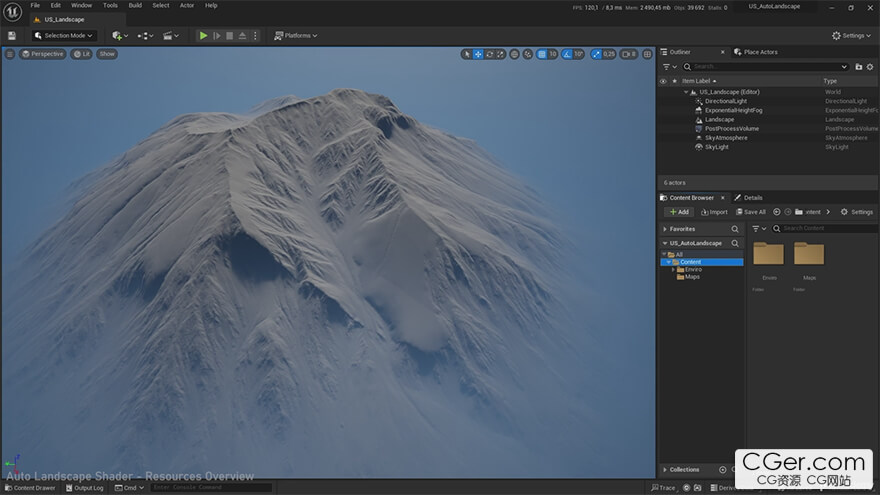Open the add content cube dropdown

point(120,35)
